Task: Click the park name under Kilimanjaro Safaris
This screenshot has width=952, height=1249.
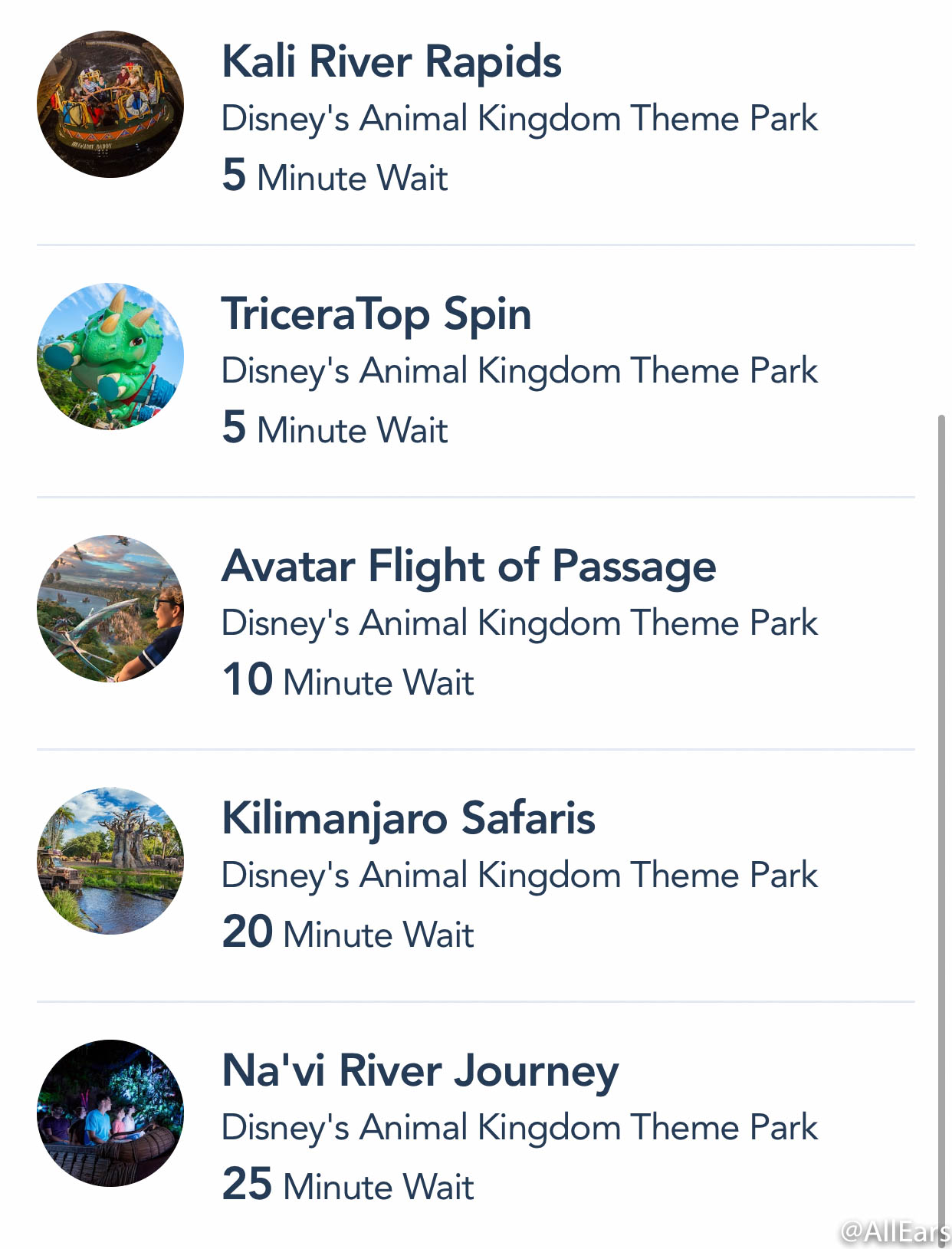Action: click(x=520, y=876)
